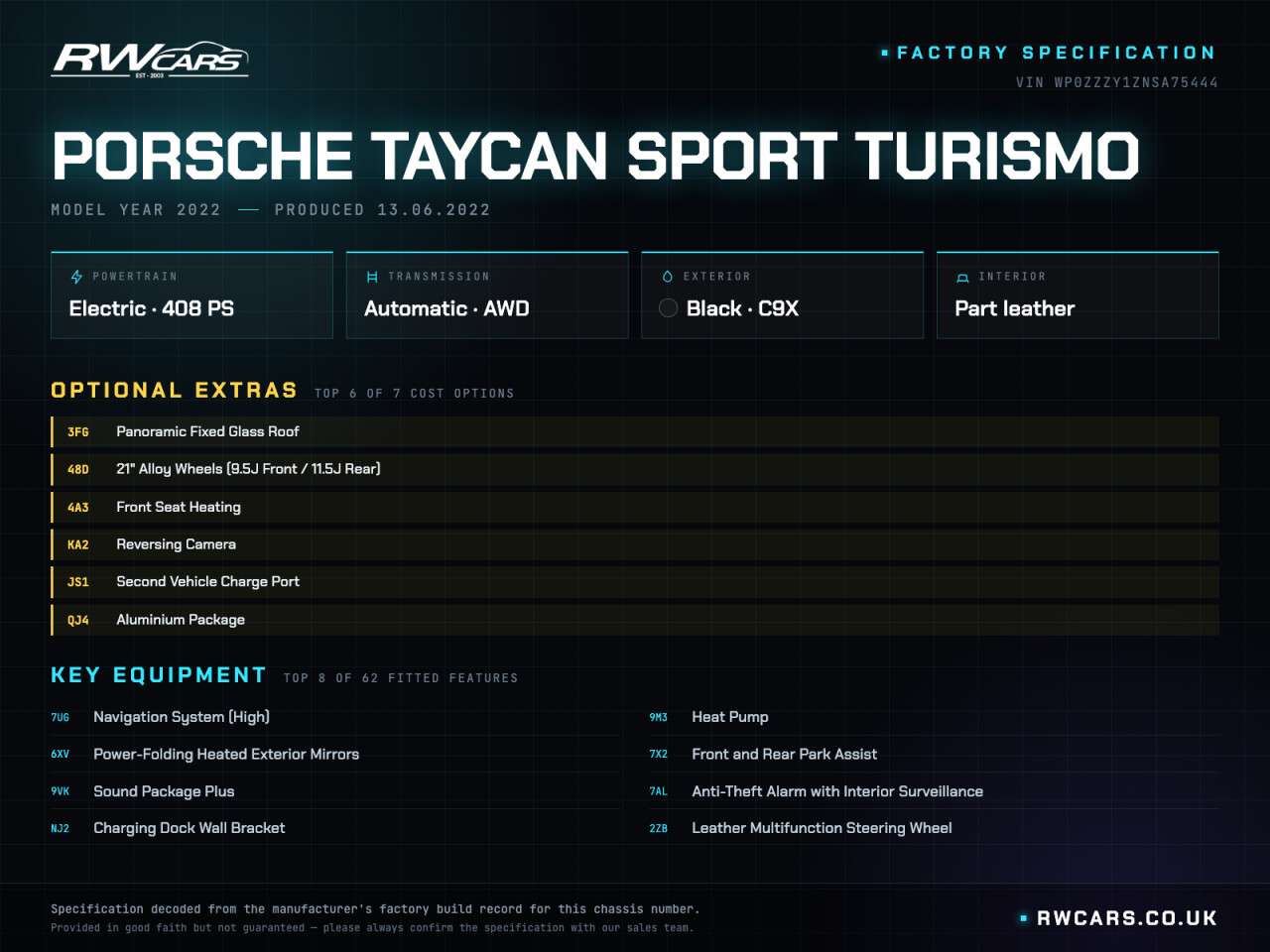Click option code KA2
Screen dimensions: 1270x952
pyautogui.click(x=78, y=545)
